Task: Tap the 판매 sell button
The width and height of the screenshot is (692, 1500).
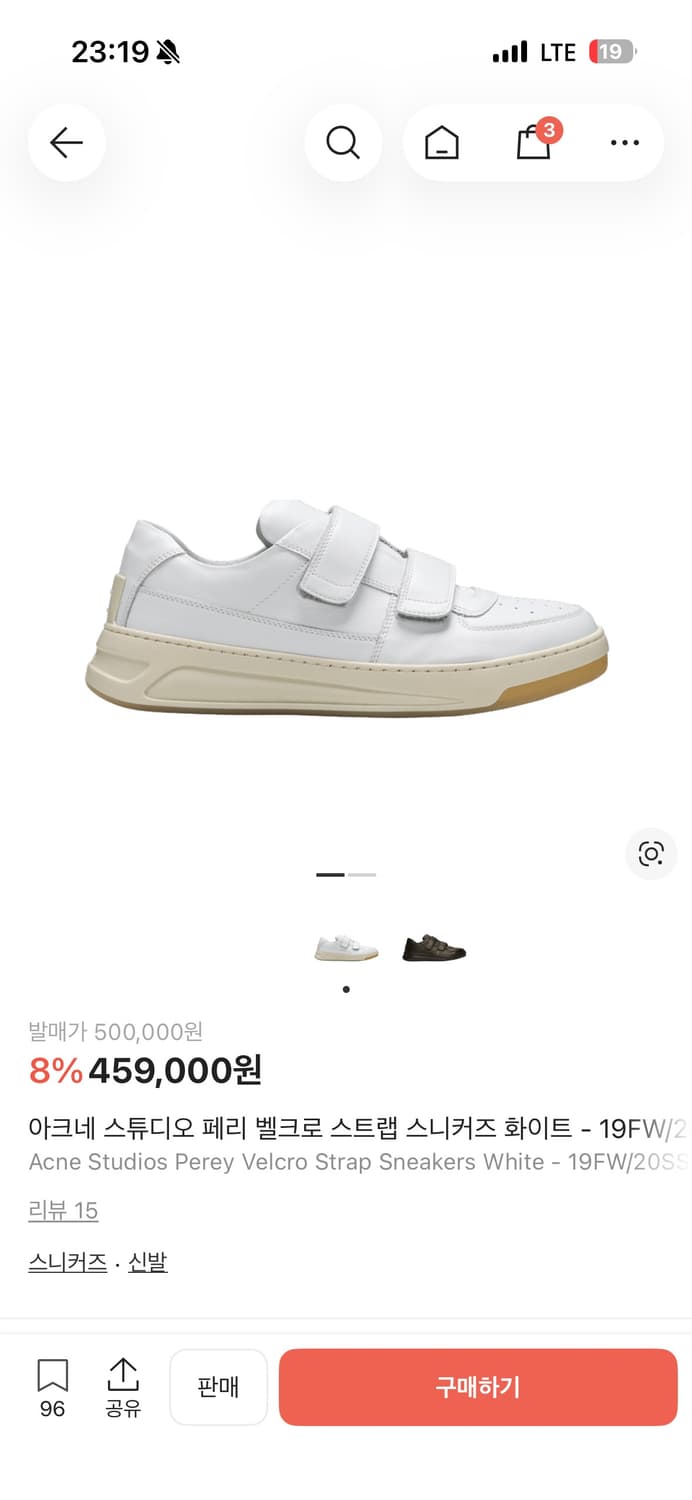Action: [218, 1387]
